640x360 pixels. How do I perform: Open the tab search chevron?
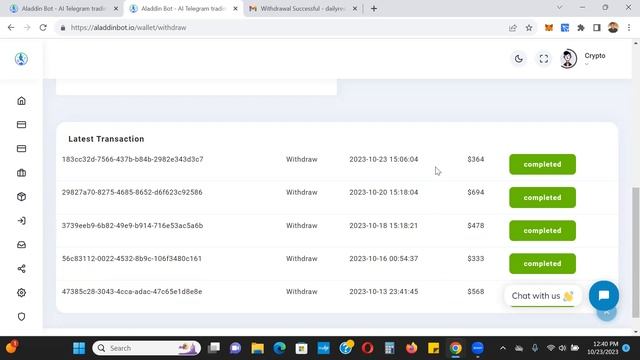(560, 7)
